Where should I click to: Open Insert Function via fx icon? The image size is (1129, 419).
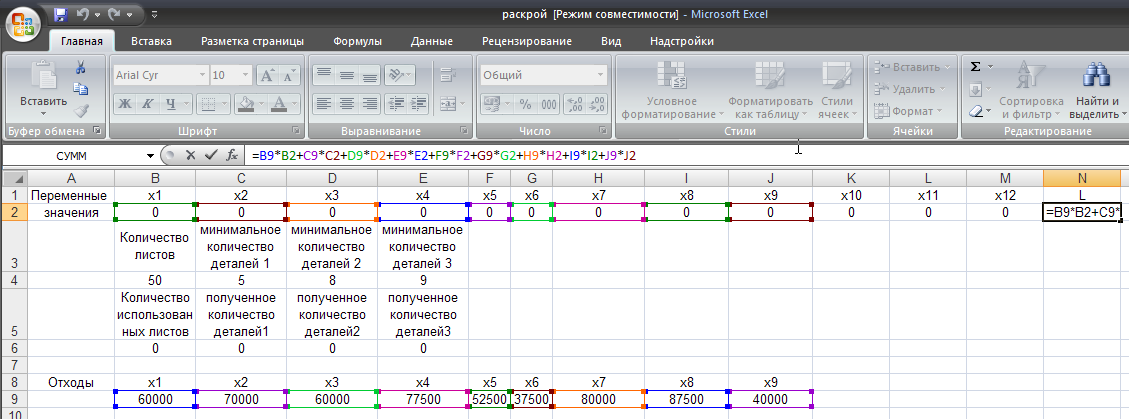[231, 155]
